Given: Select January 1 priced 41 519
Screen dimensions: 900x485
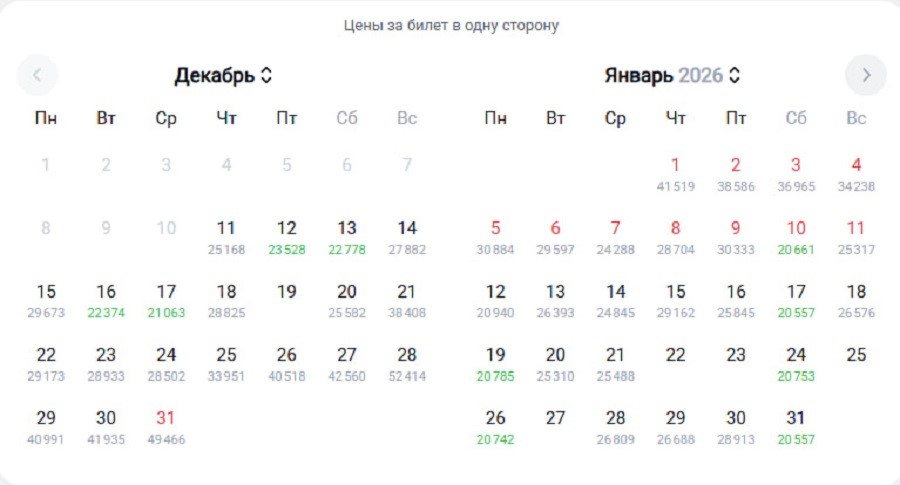Looking at the screenshot, I should pos(676,174).
